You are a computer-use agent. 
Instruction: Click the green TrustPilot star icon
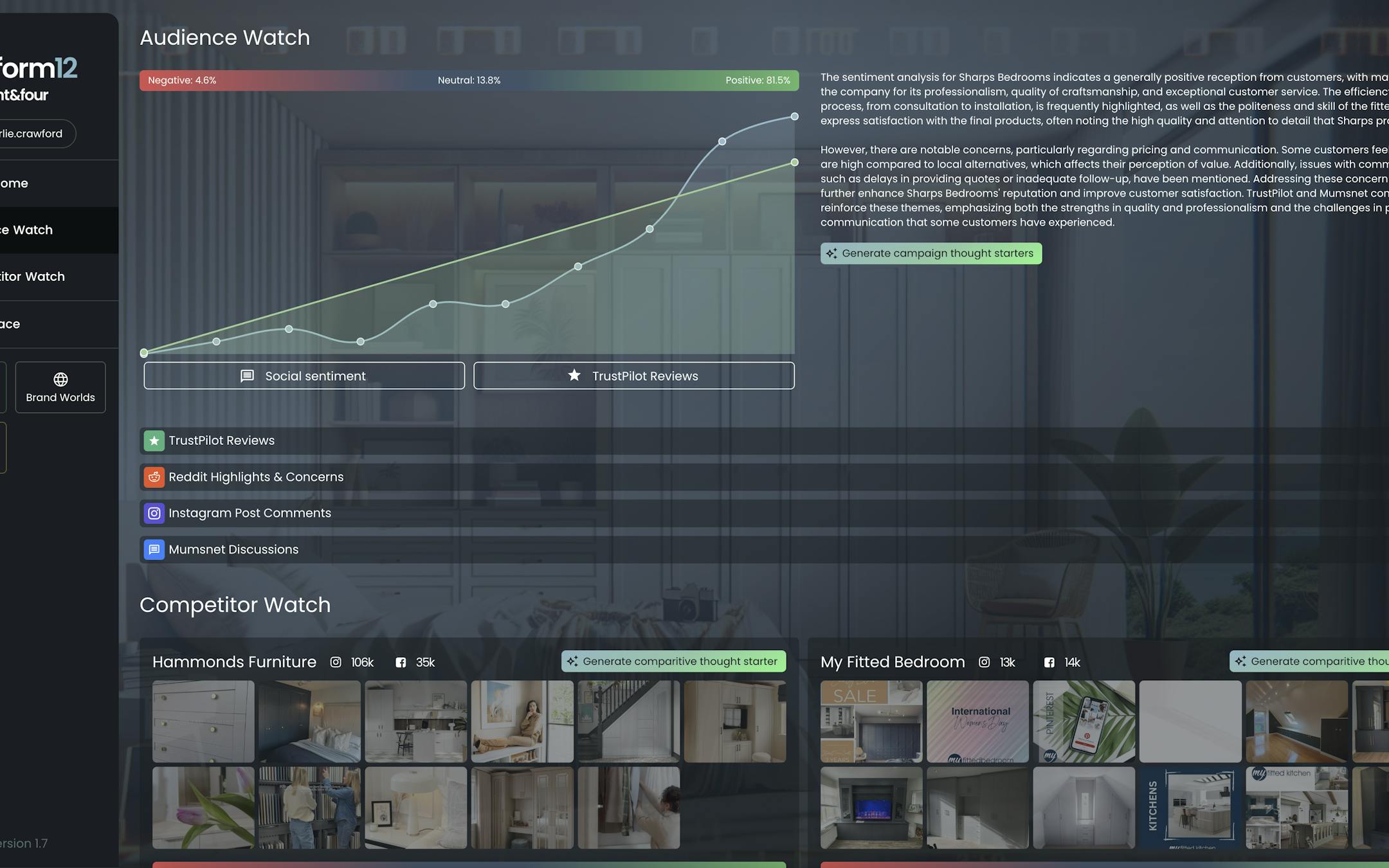pos(154,440)
